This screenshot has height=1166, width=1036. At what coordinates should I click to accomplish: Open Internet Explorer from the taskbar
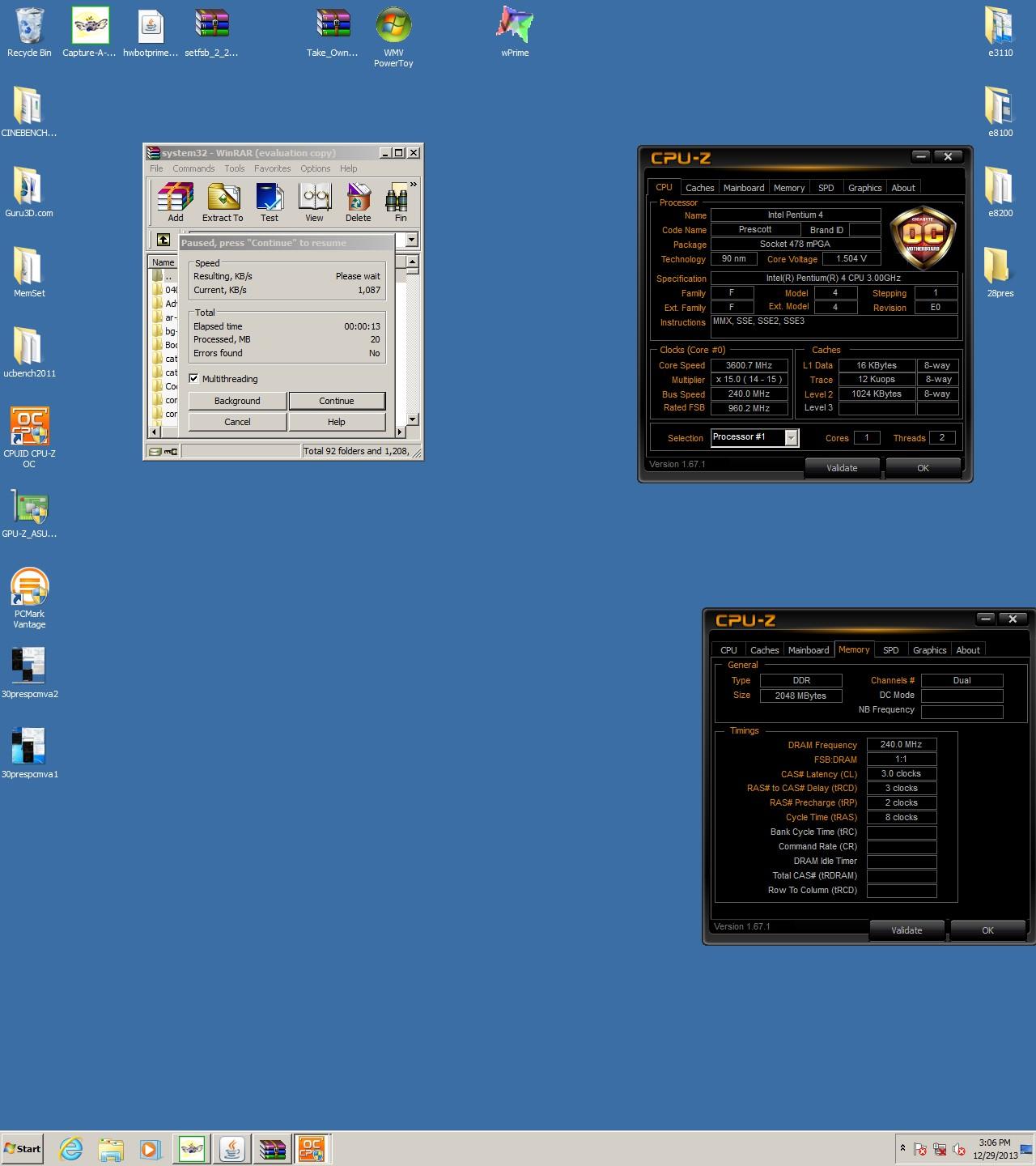coord(71,1148)
